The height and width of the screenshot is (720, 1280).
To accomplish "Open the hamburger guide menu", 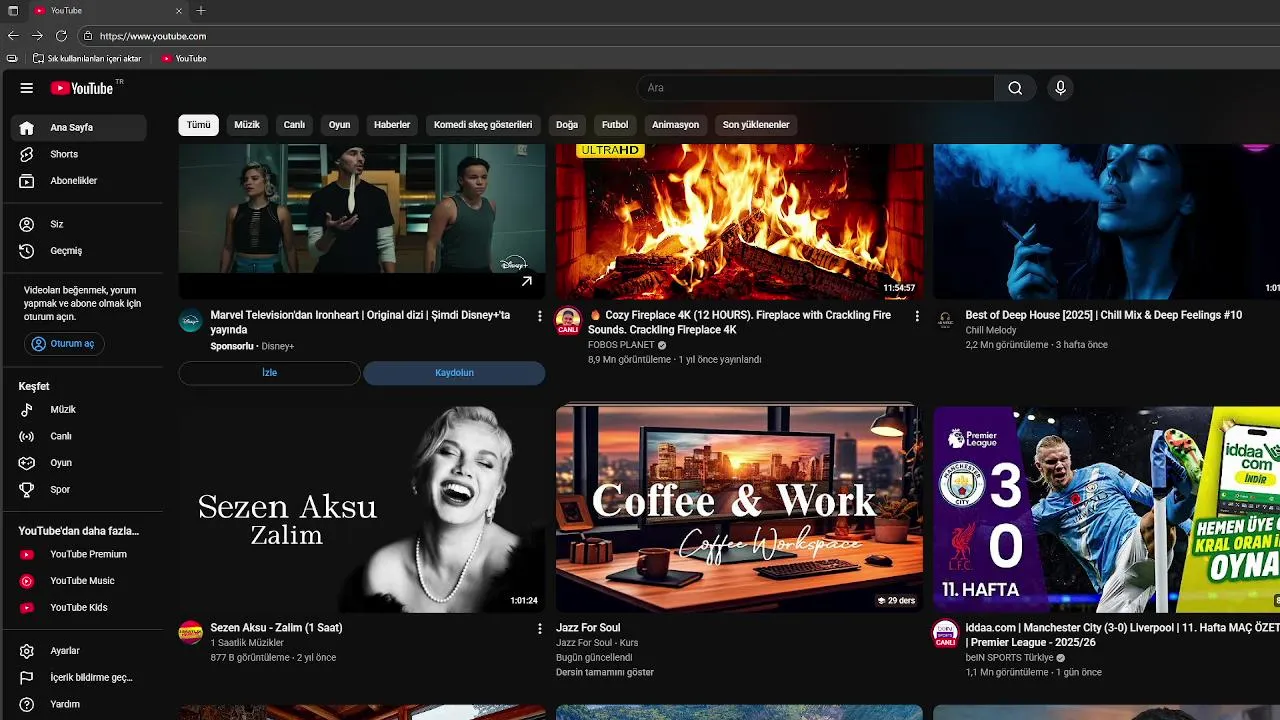I will coord(27,88).
